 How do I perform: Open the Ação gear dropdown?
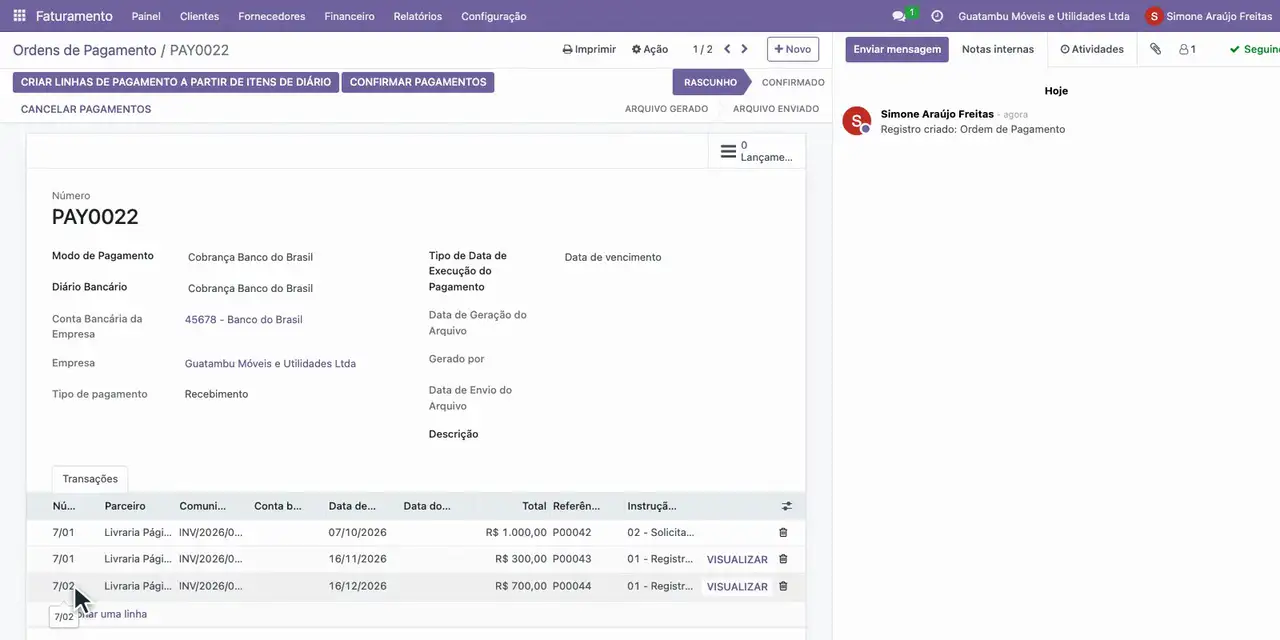click(650, 49)
